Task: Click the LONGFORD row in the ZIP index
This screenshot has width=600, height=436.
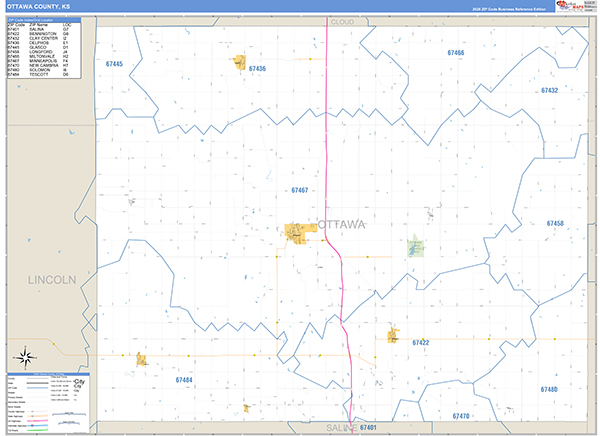Action: [x=38, y=52]
